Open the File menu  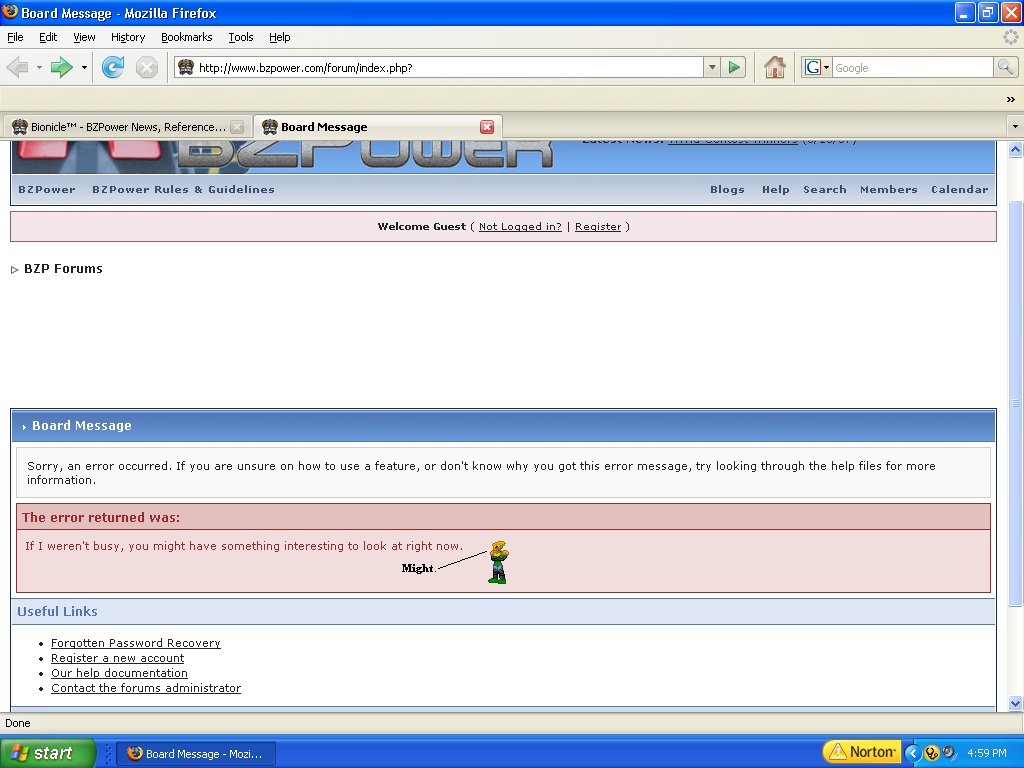pos(15,37)
